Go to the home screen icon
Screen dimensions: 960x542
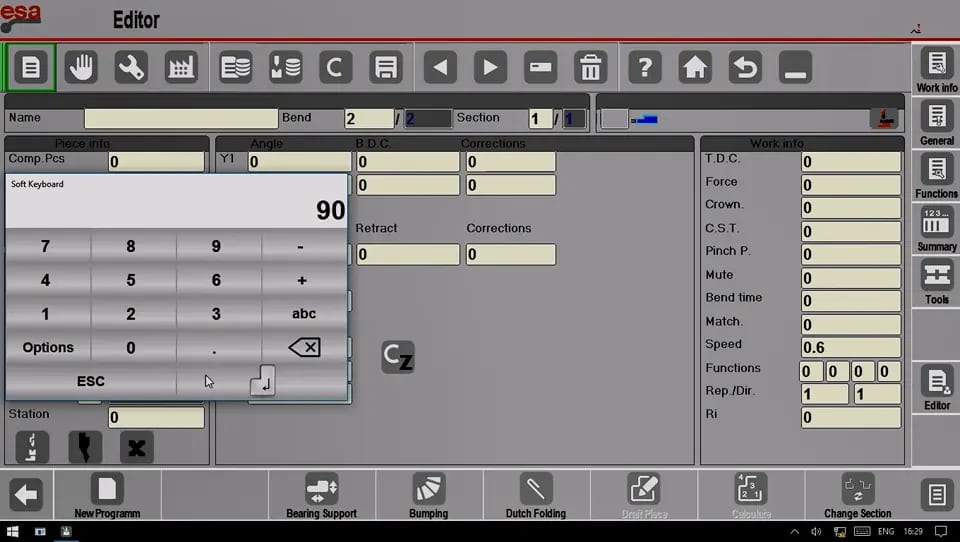pyautogui.click(x=695, y=67)
